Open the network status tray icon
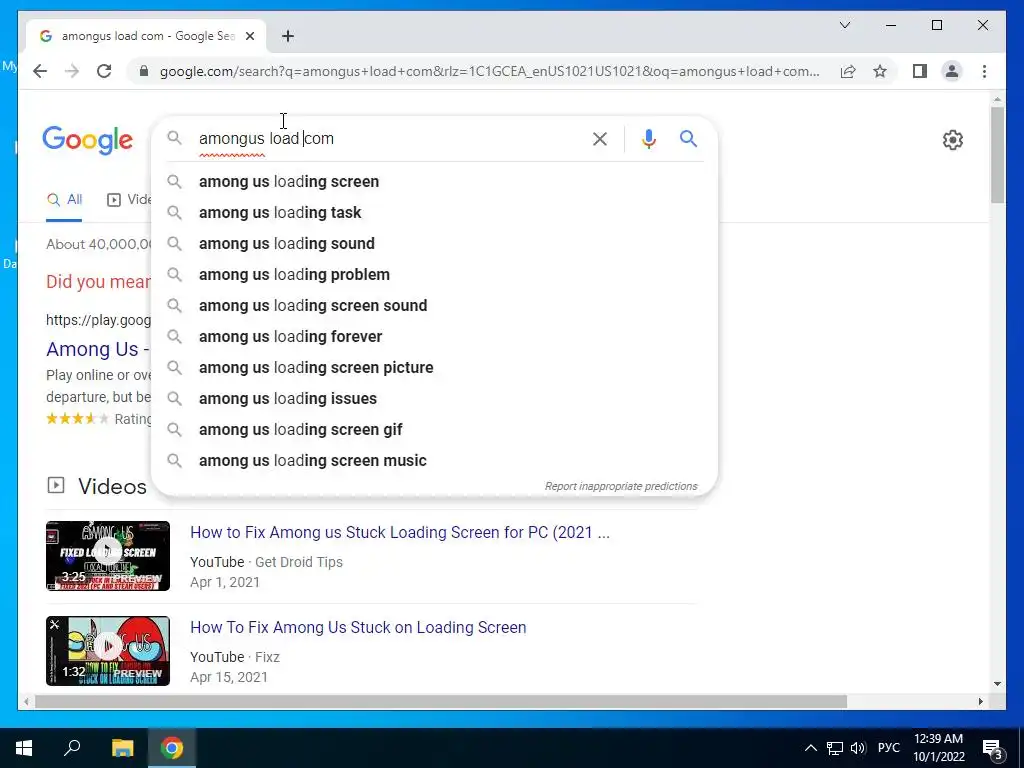This screenshot has height=768, width=1024. pyautogui.click(x=835, y=748)
